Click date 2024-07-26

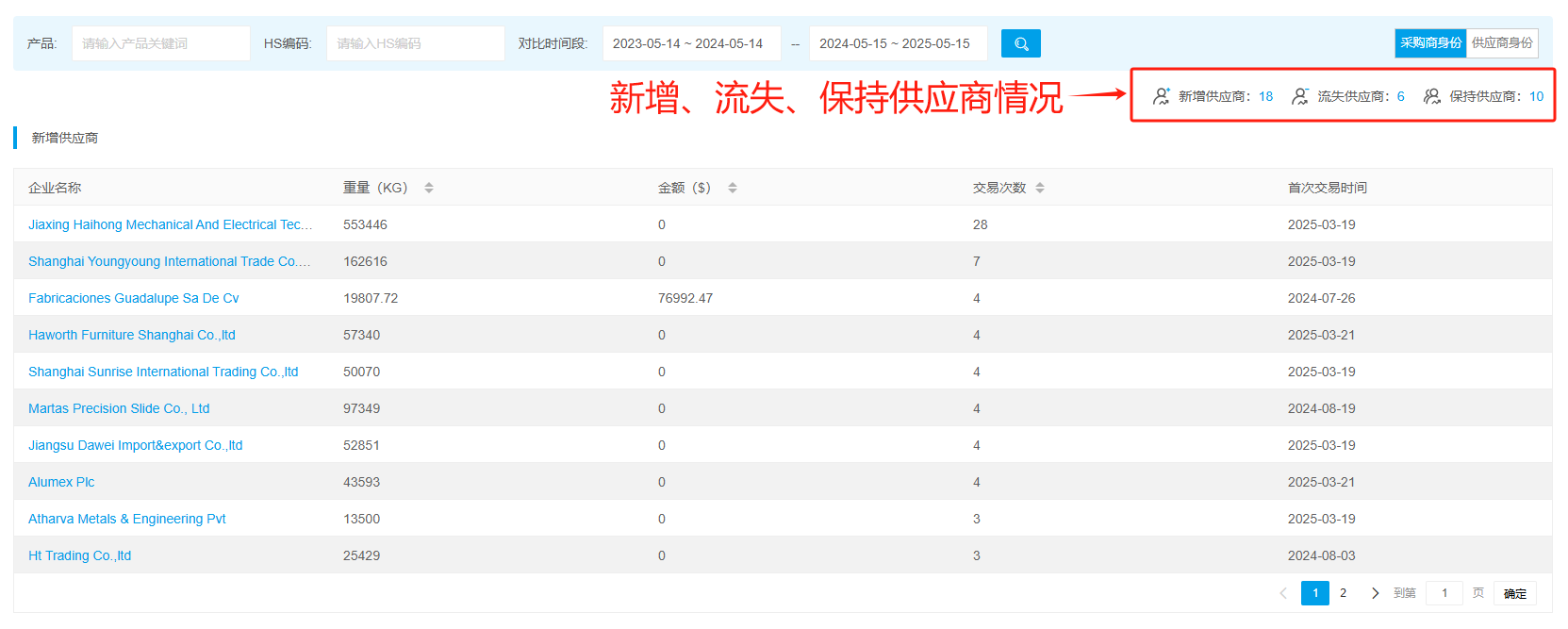[1322, 298]
